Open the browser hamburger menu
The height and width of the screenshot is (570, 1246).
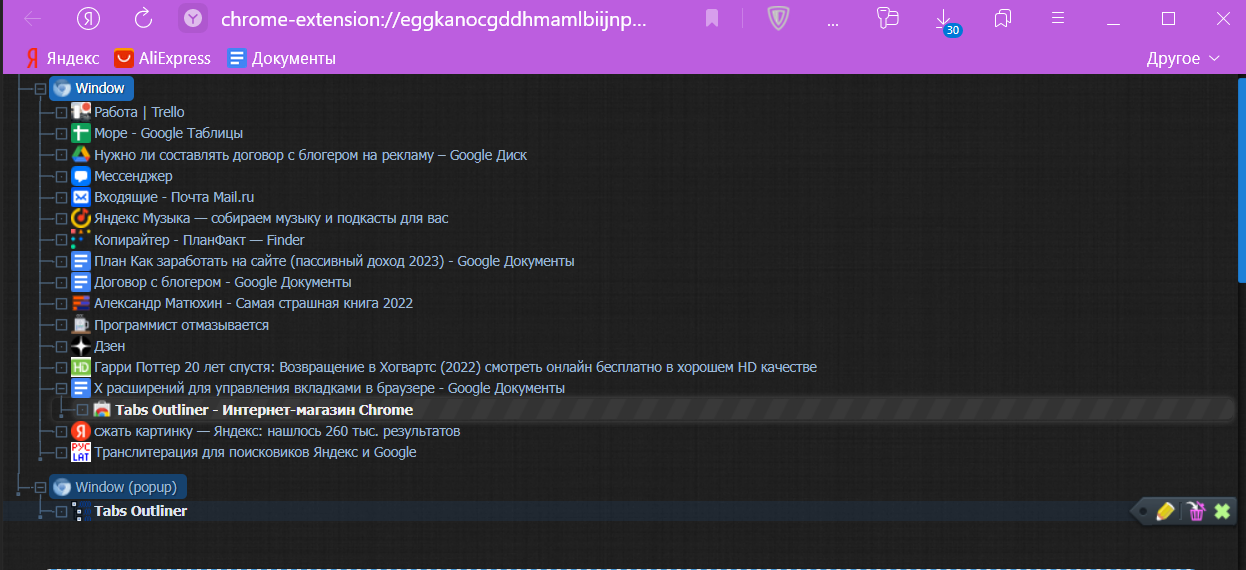point(1058,18)
